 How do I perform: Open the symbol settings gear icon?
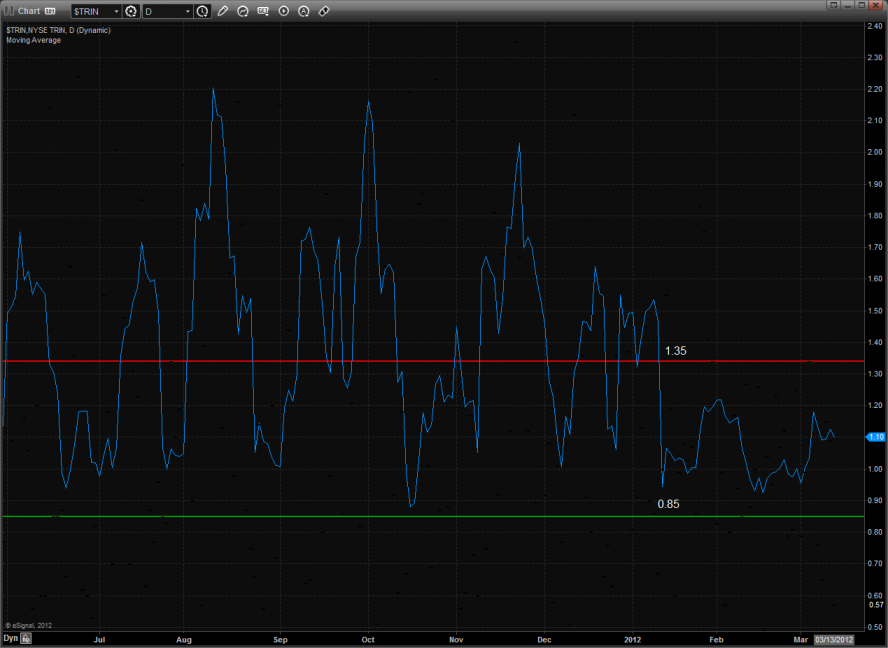130,11
